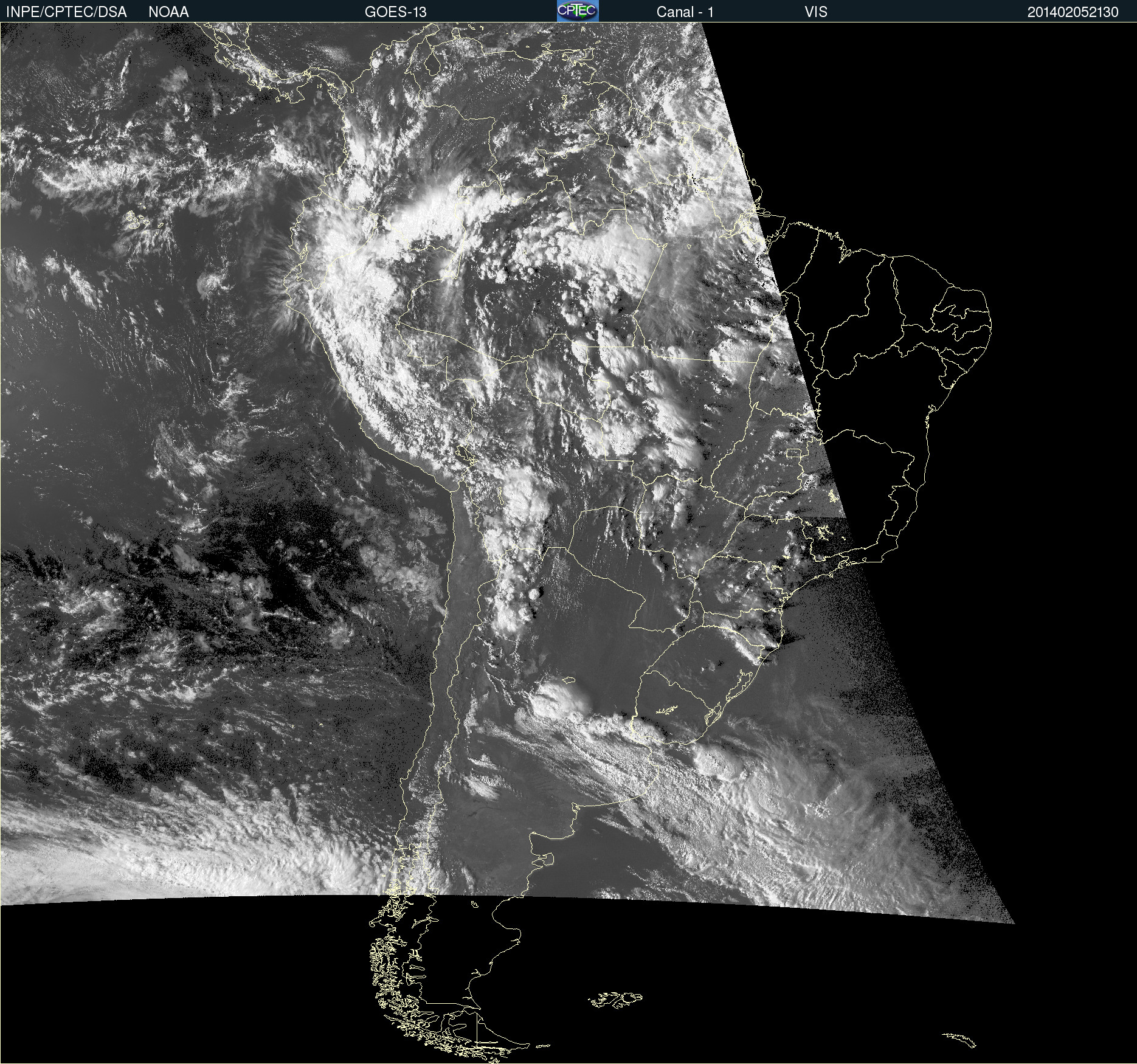The height and width of the screenshot is (1064, 1137).
Task: Click the CPTEC logo in the header
Action: click(578, 11)
